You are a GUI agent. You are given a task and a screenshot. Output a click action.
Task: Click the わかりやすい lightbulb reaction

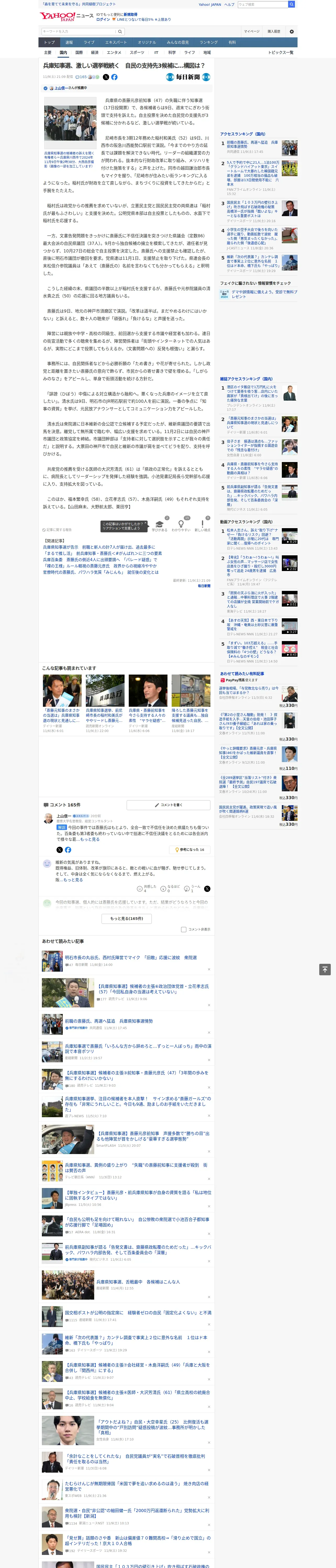pyautogui.click(x=181, y=524)
